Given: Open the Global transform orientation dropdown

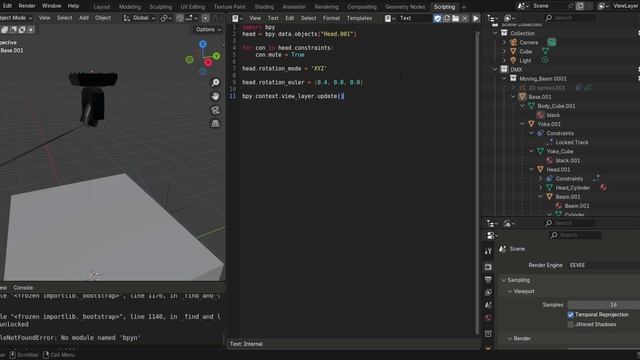Looking at the screenshot, I should coord(139,18).
